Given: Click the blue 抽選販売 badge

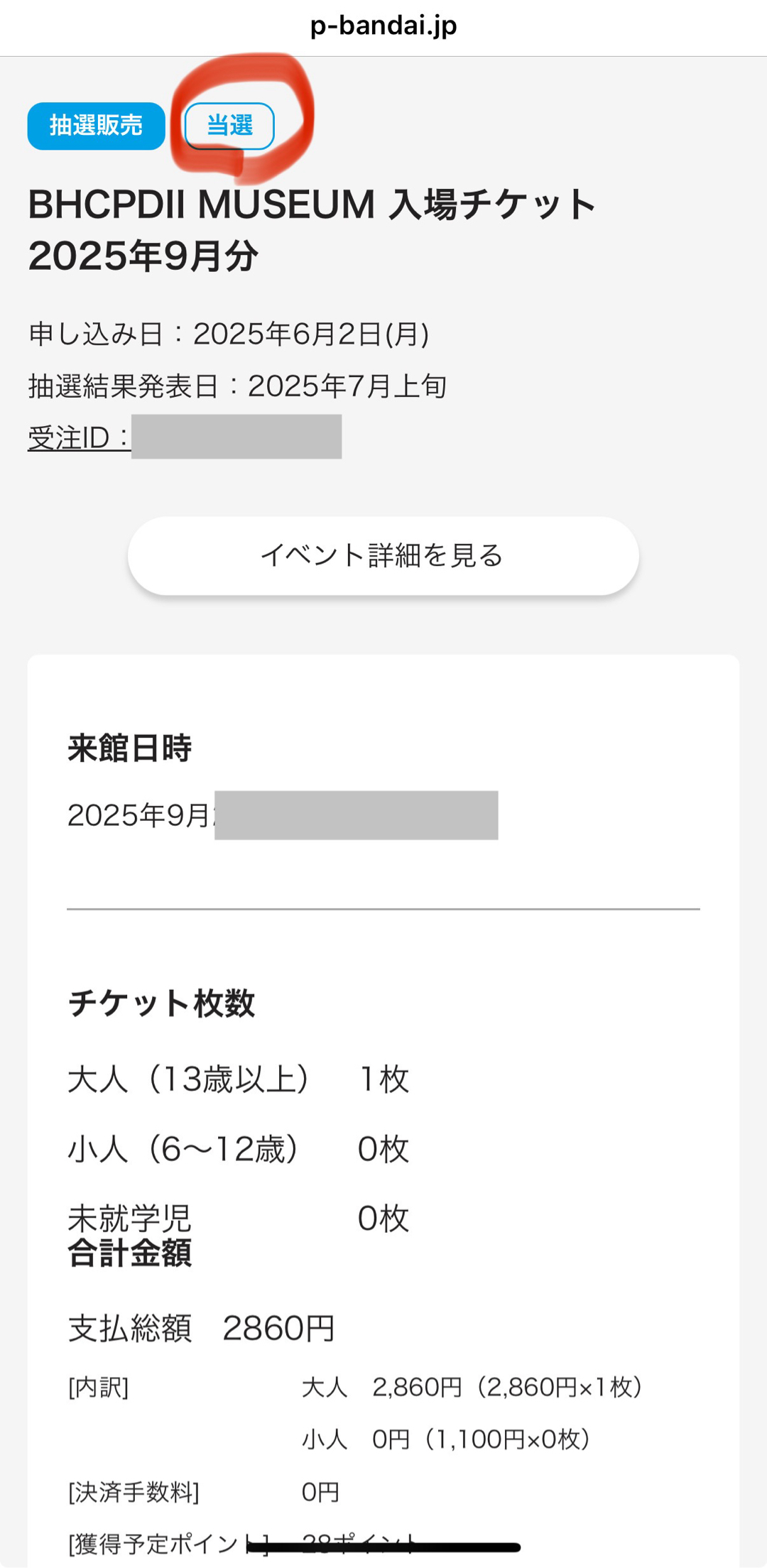Looking at the screenshot, I should point(96,126).
